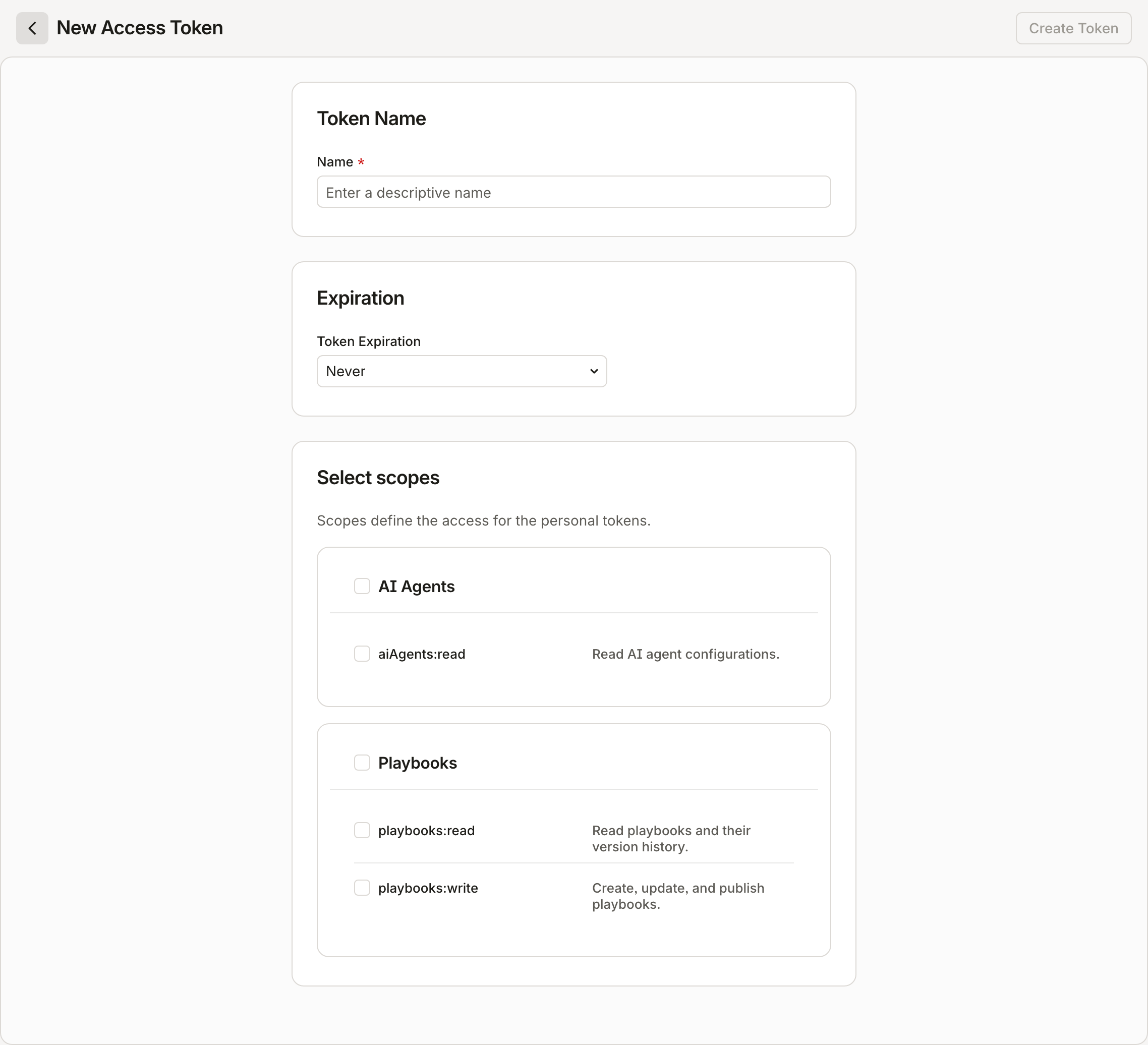Focus the token Name input field
1148x1045 pixels.
pos(573,192)
